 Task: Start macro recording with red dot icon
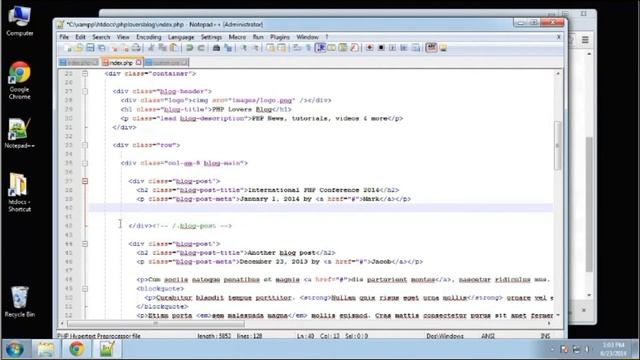click(x=369, y=48)
